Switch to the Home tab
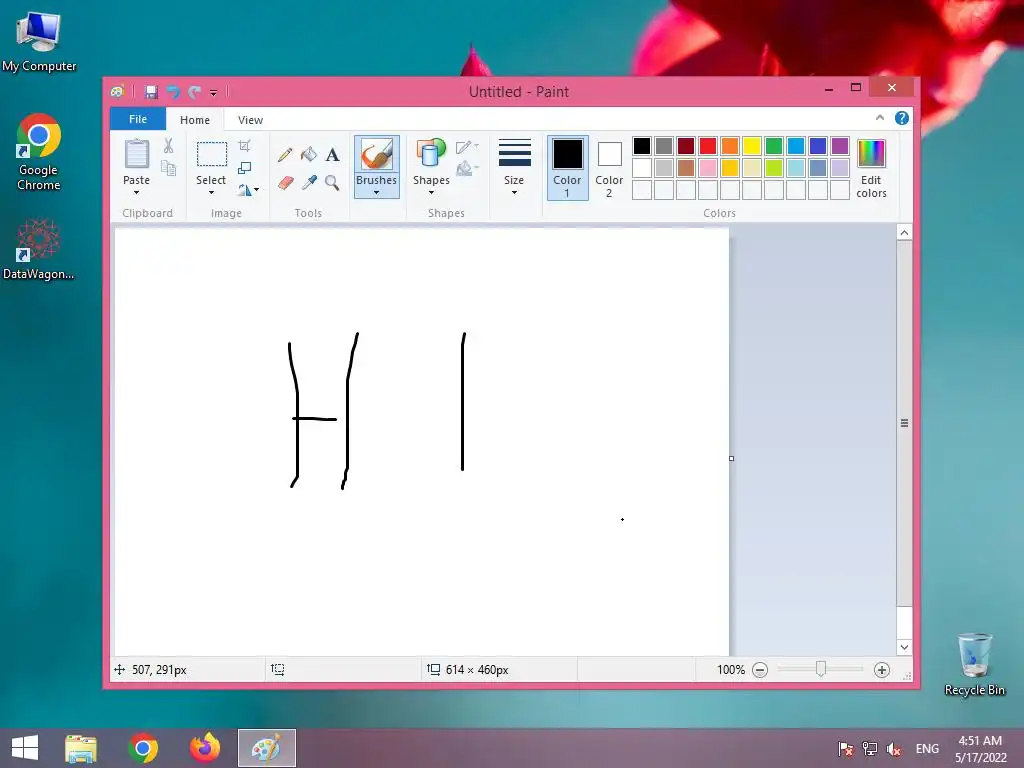The image size is (1024, 768). click(x=195, y=120)
